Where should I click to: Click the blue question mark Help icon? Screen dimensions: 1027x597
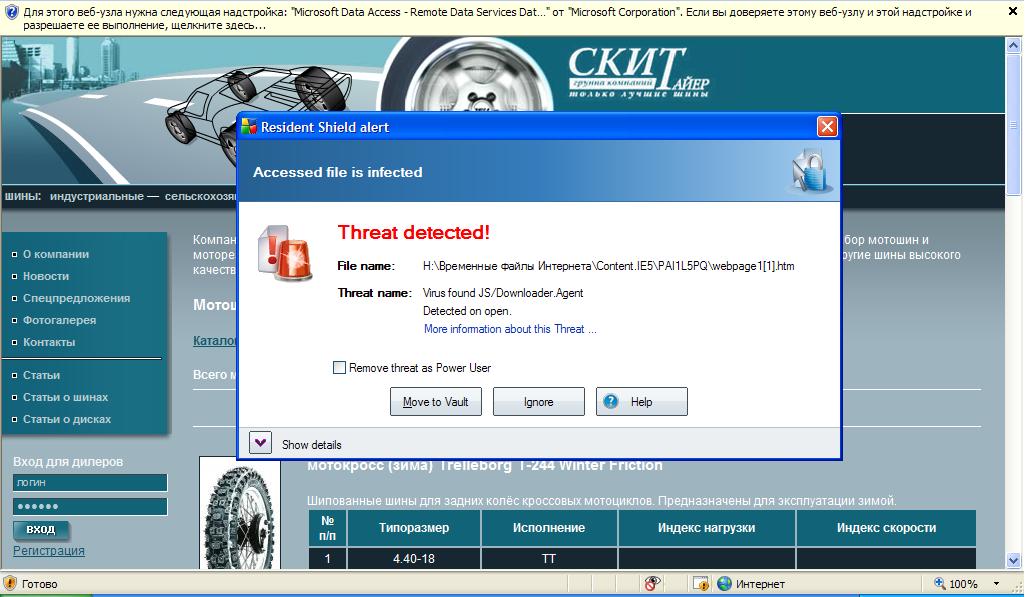(610, 401)
